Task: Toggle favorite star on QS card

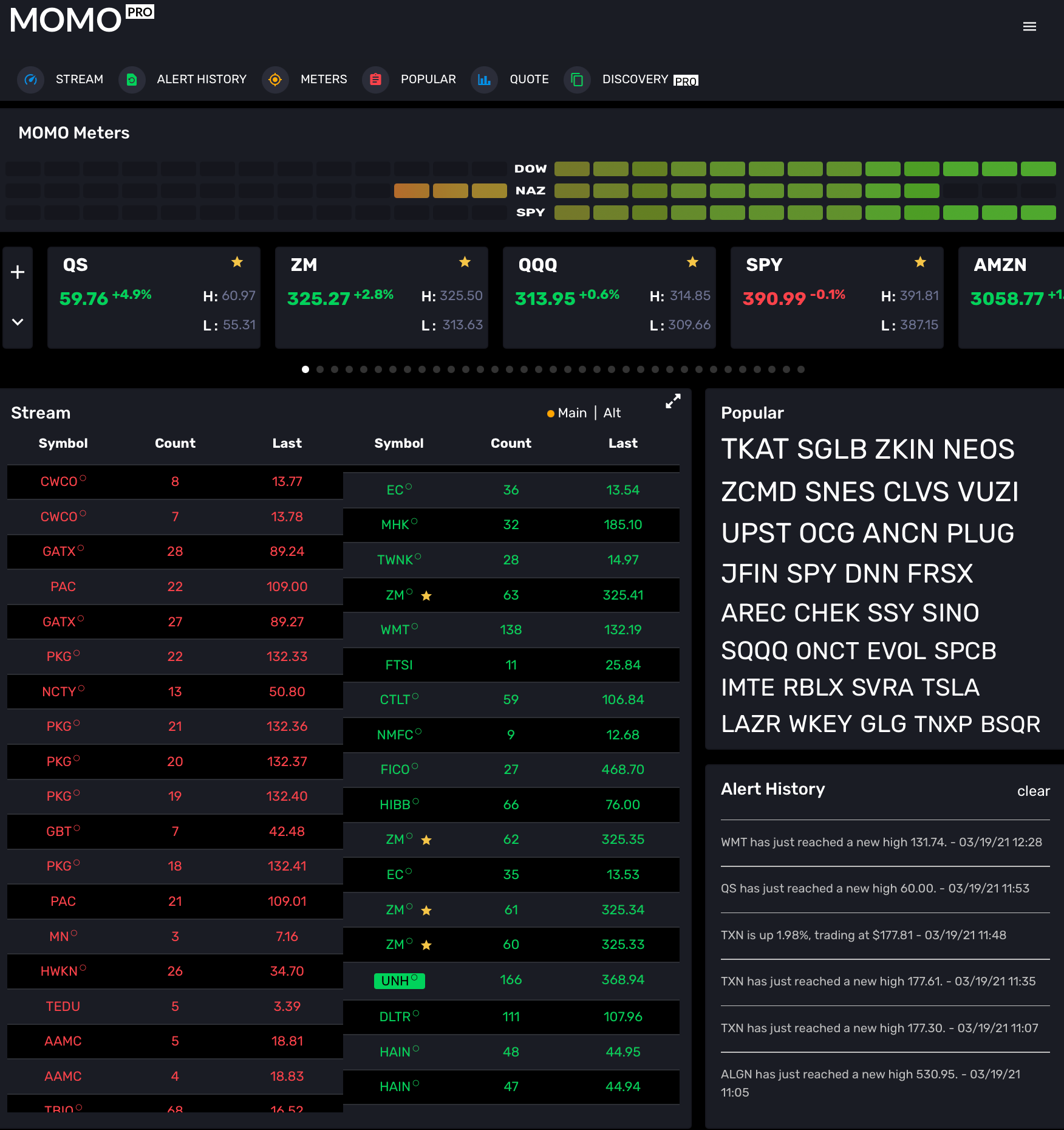Action: tap(237, 262)
